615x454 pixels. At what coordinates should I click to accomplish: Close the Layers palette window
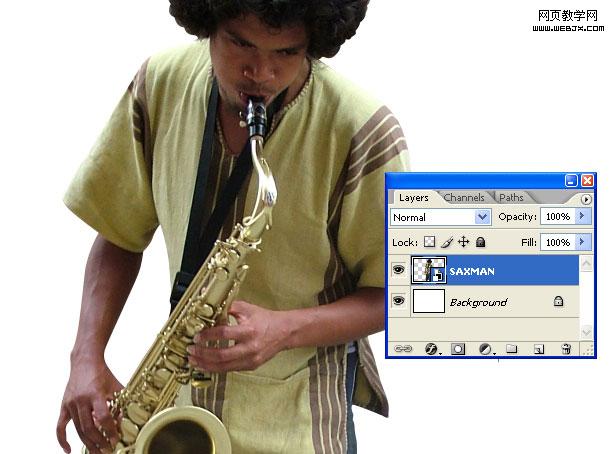coord(587,180)
